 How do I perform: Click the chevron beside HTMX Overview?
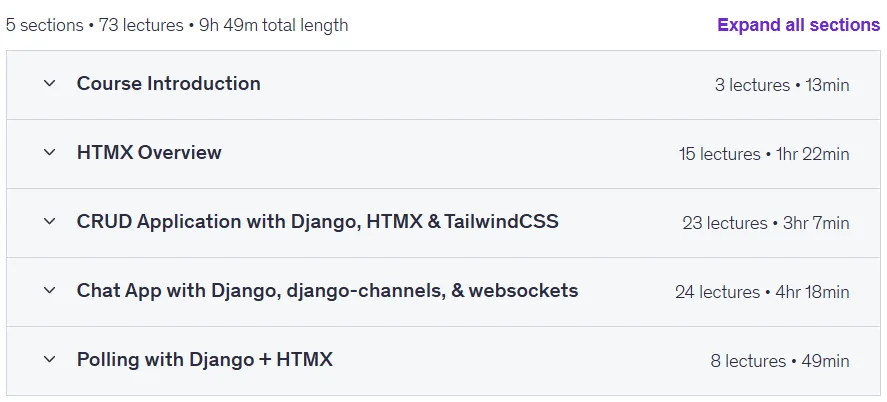coord(50,153)
